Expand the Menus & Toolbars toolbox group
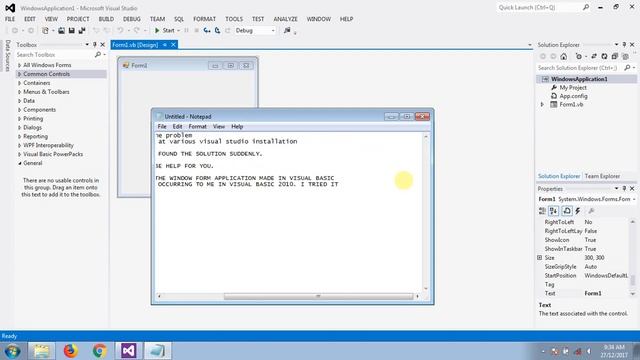Viewport: 640px width, 360px height. click(x=19, y=92)
